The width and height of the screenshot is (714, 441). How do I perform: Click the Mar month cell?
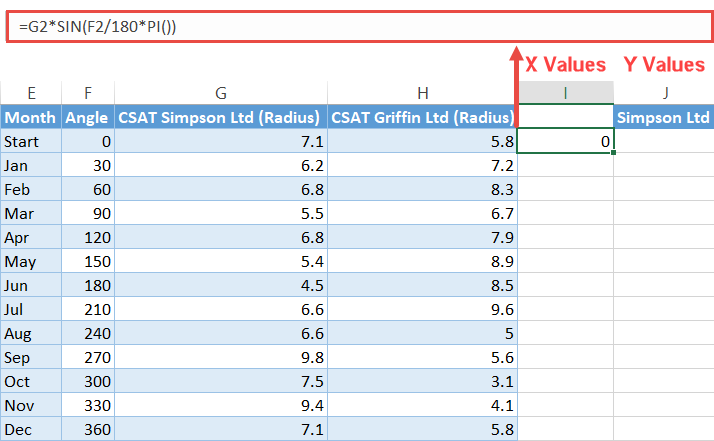[31, 213]
